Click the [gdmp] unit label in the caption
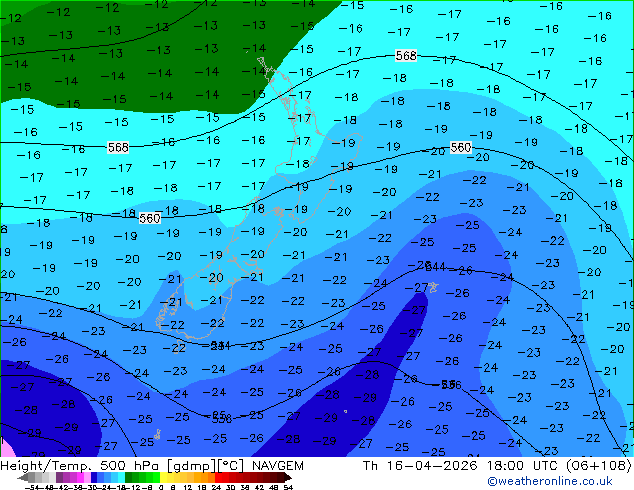This screenshot has width=634, height=490. coord(192,466)
